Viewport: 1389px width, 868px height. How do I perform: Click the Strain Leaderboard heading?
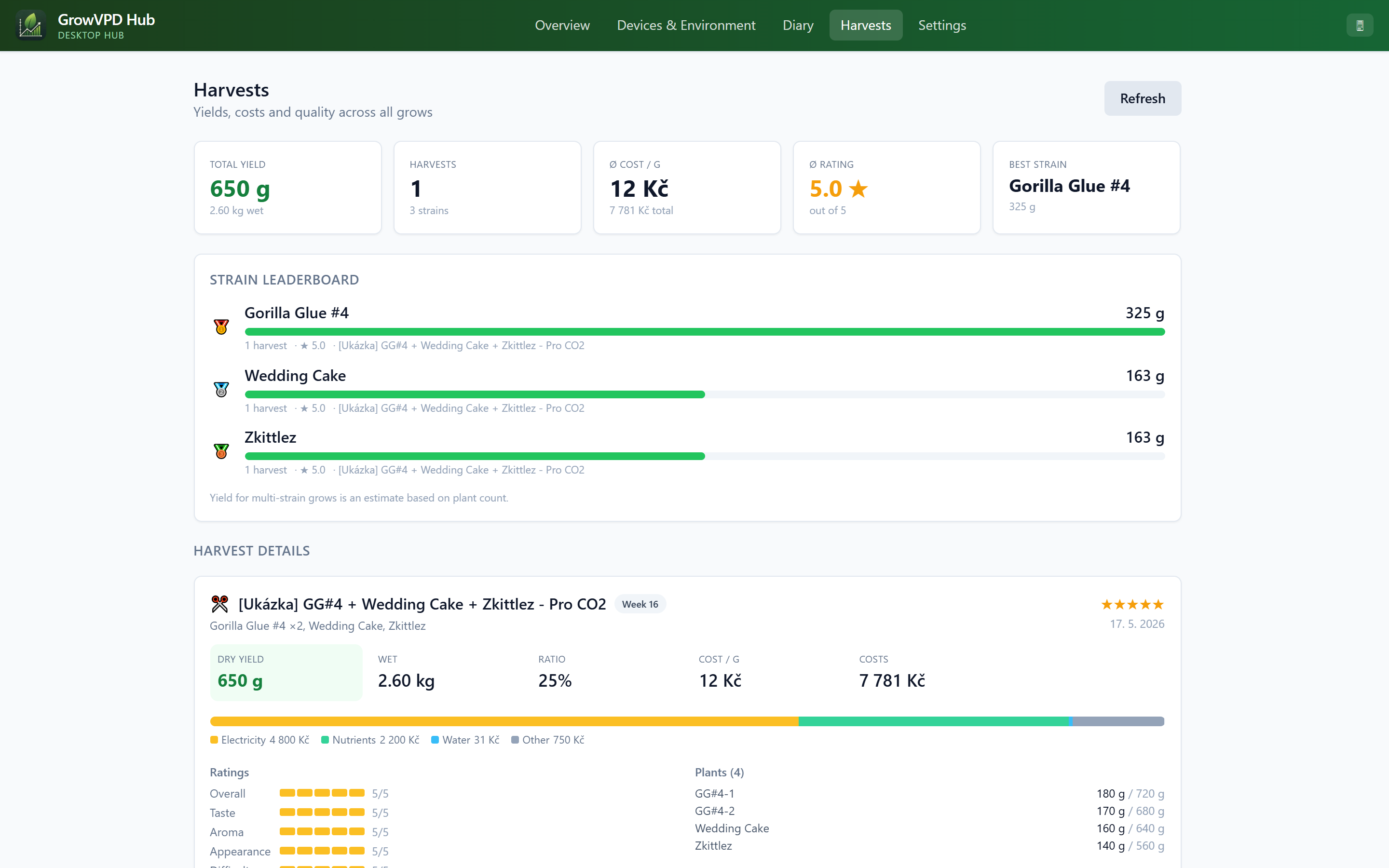pyautogui.click(x=284, y=280)
